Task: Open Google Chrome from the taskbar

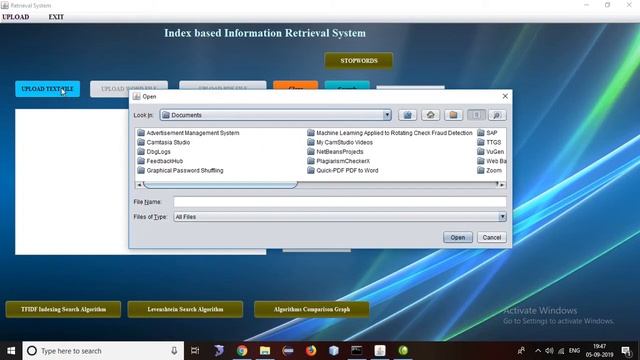Action: [242, 351]
